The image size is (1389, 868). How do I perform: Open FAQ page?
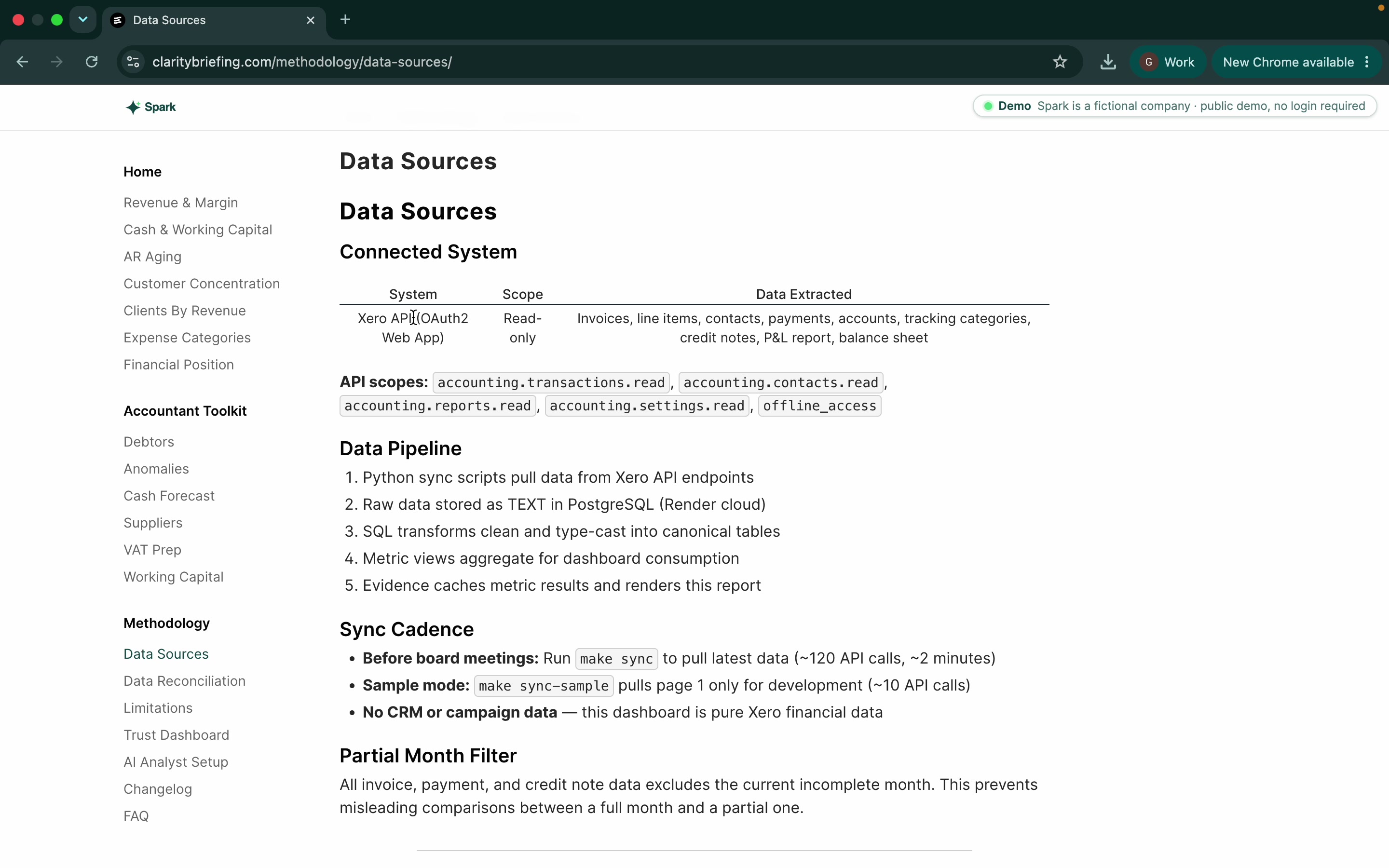tap(136, 816)
